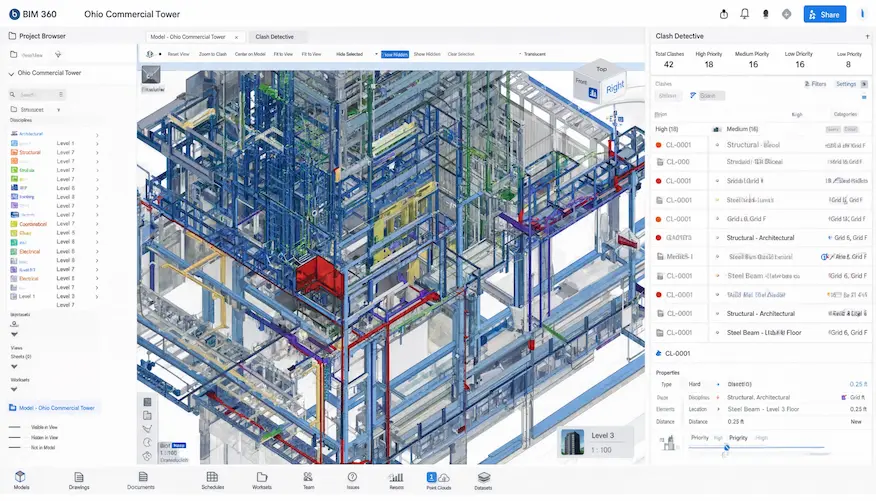The width and height of the screenshot is (876, 501).
Task: Select the Top face of the view cube
Action: pos(601,69)
